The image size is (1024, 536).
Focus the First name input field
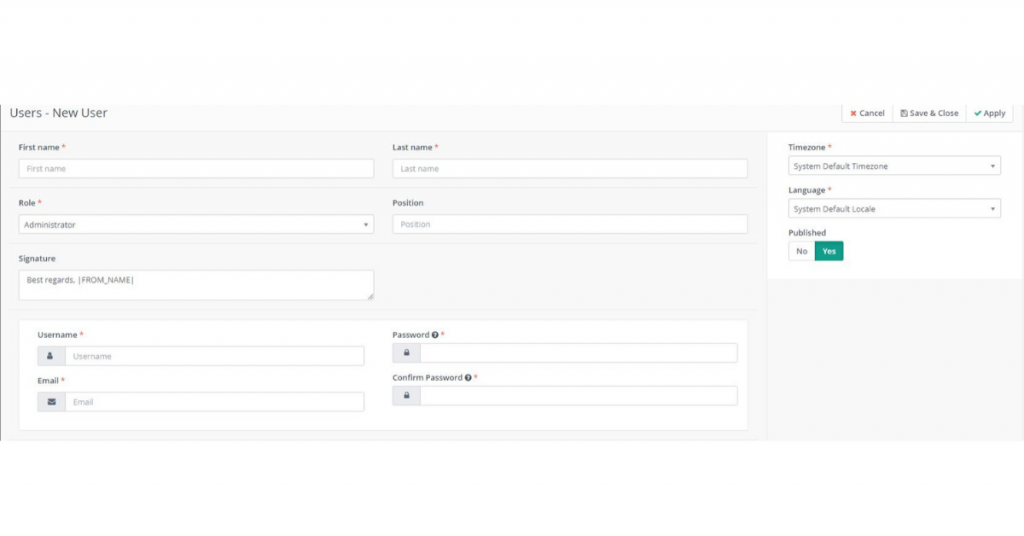(196, 169)
